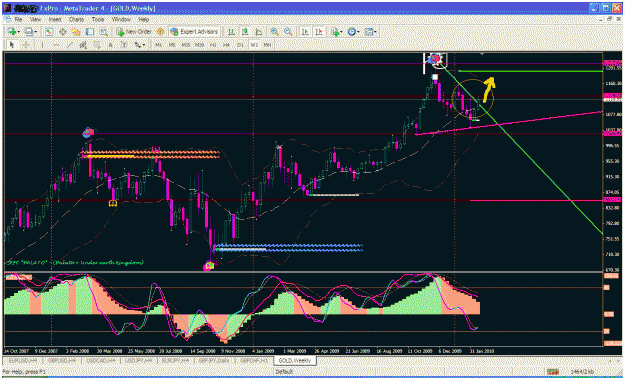Select the W1 weekly timeframe
The width and height of the screenshot is (625, 378).
pos(254,45)
